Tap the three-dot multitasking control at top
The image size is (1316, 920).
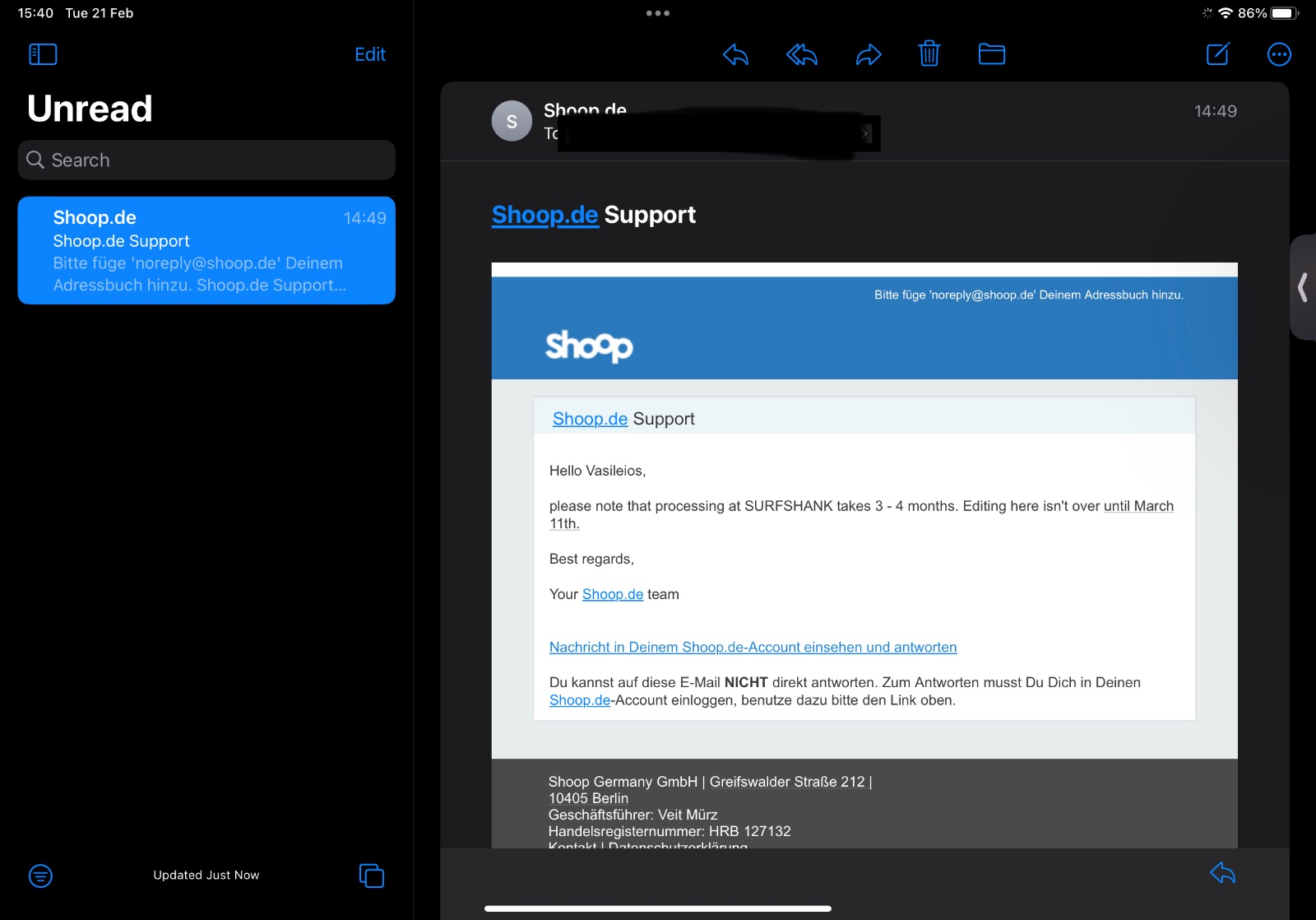tap(658, 13)
